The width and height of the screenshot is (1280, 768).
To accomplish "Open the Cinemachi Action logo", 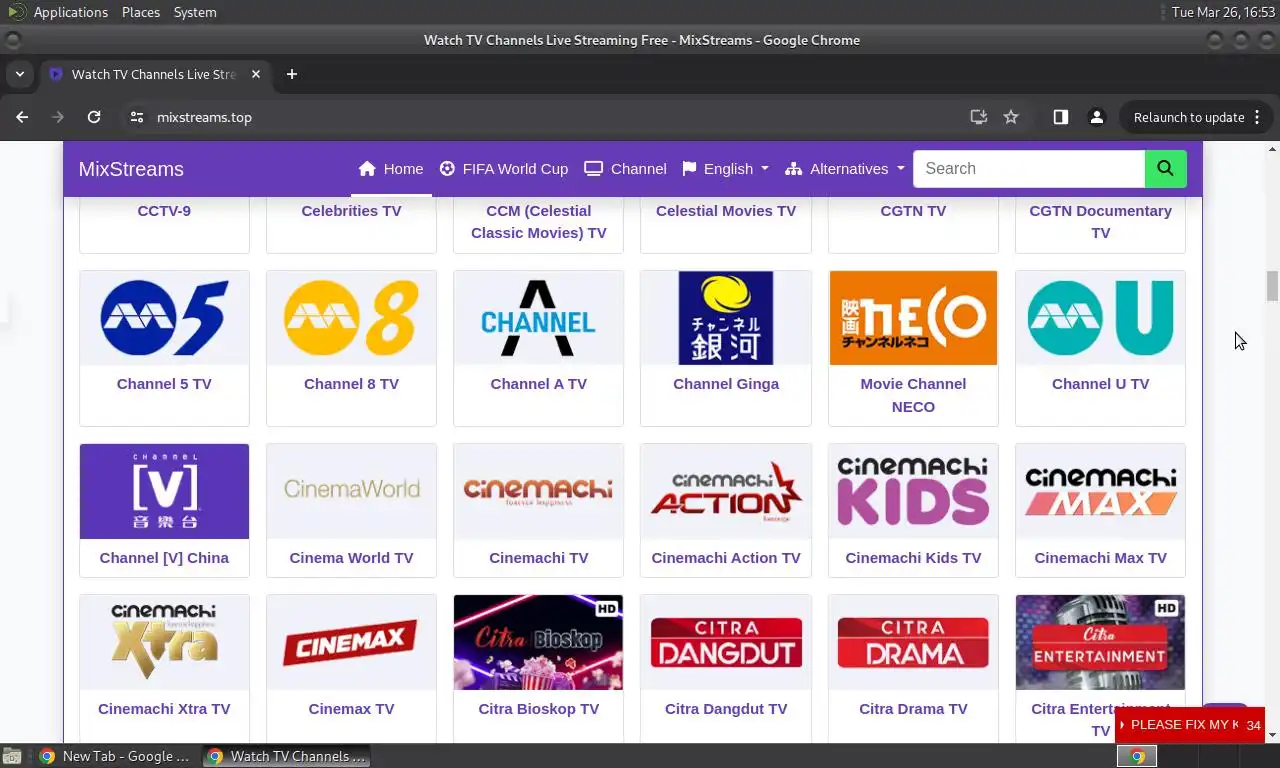I will (x=726, y=491).
